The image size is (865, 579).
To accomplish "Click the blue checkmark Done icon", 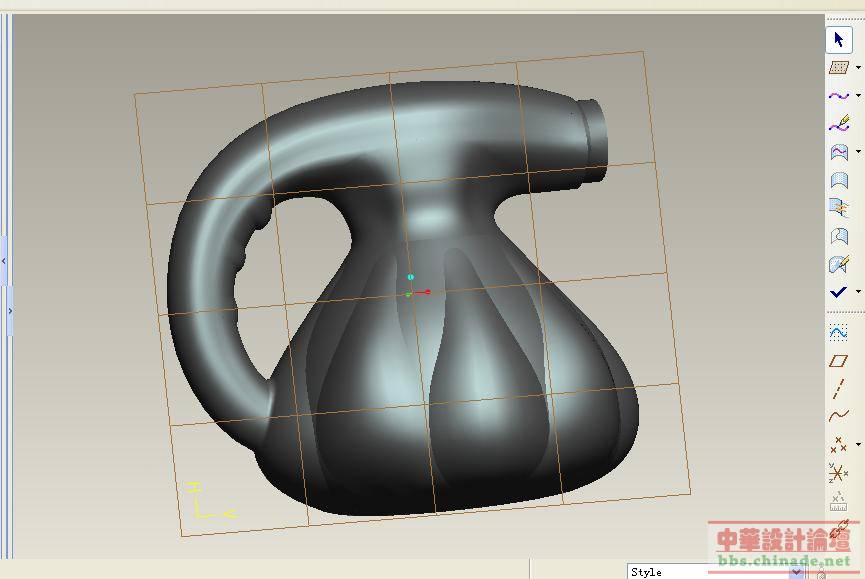I will (838, 292).
